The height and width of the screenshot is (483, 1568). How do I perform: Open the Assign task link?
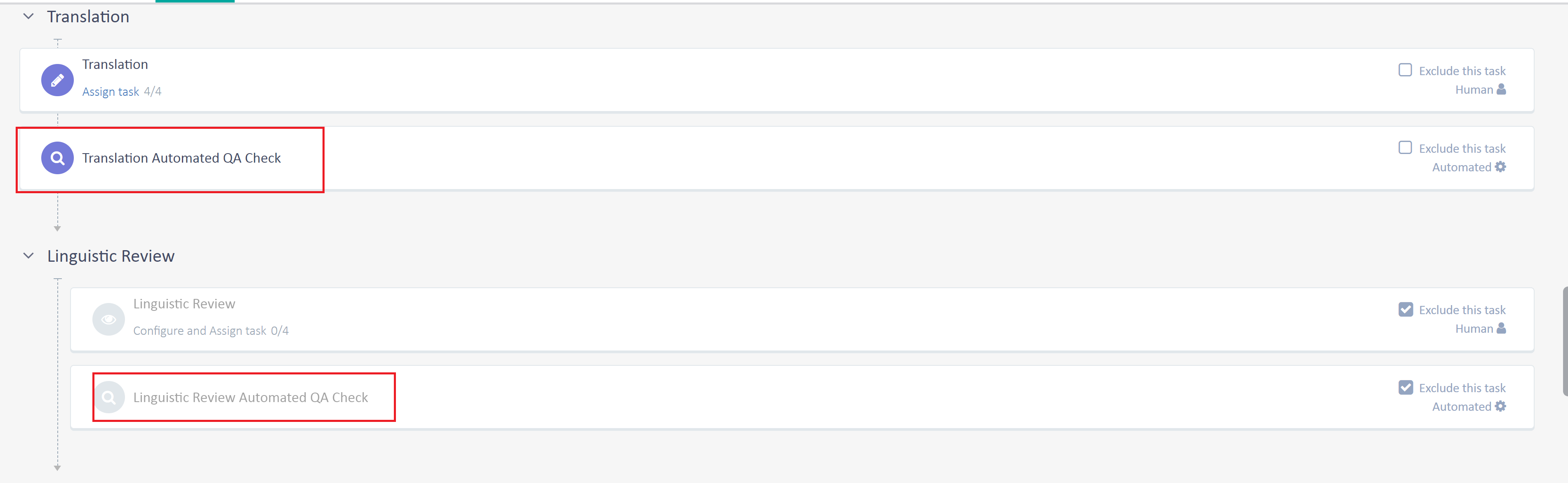pos(111,91)
